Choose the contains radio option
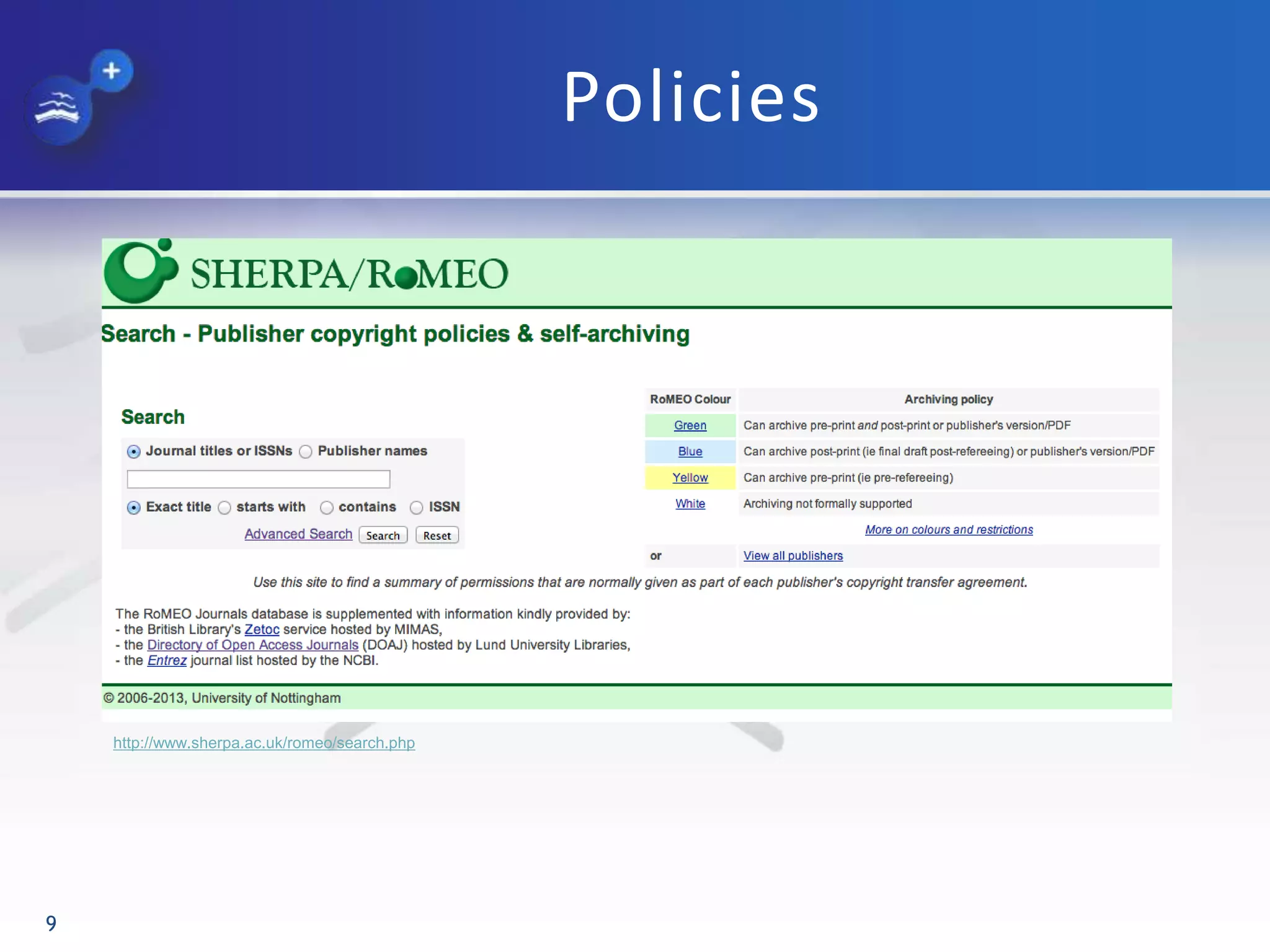This screenshot has height=952, width=1270. [327, 508]
